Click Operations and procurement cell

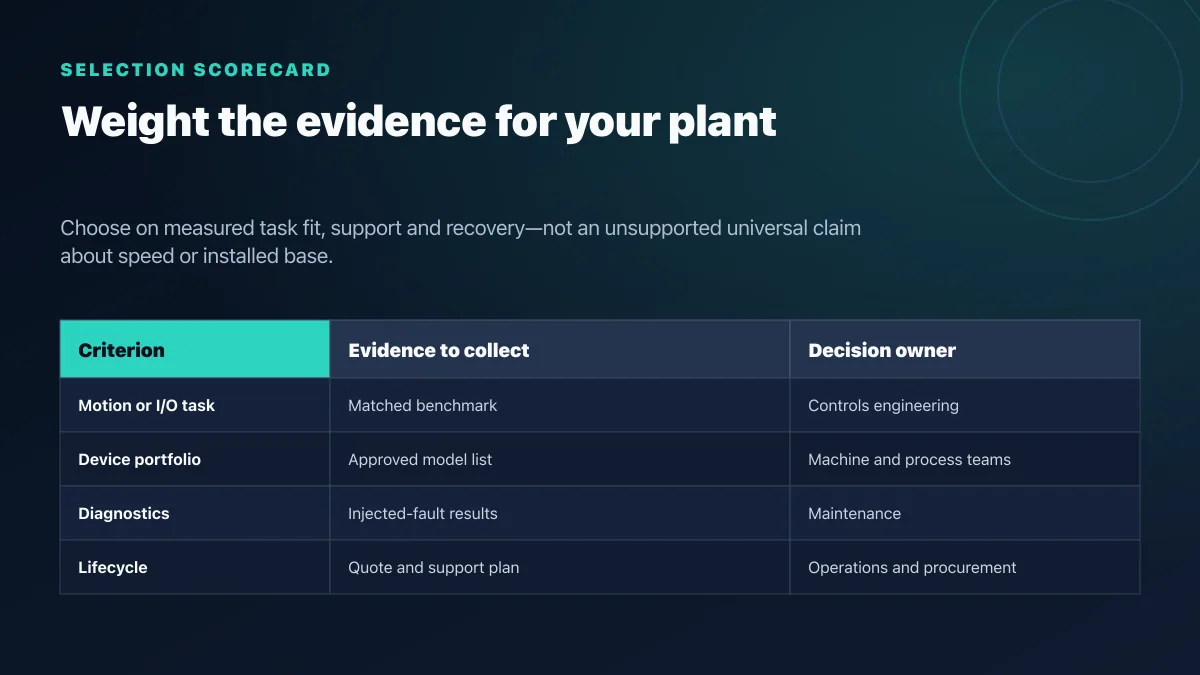(x=965, y=567)
